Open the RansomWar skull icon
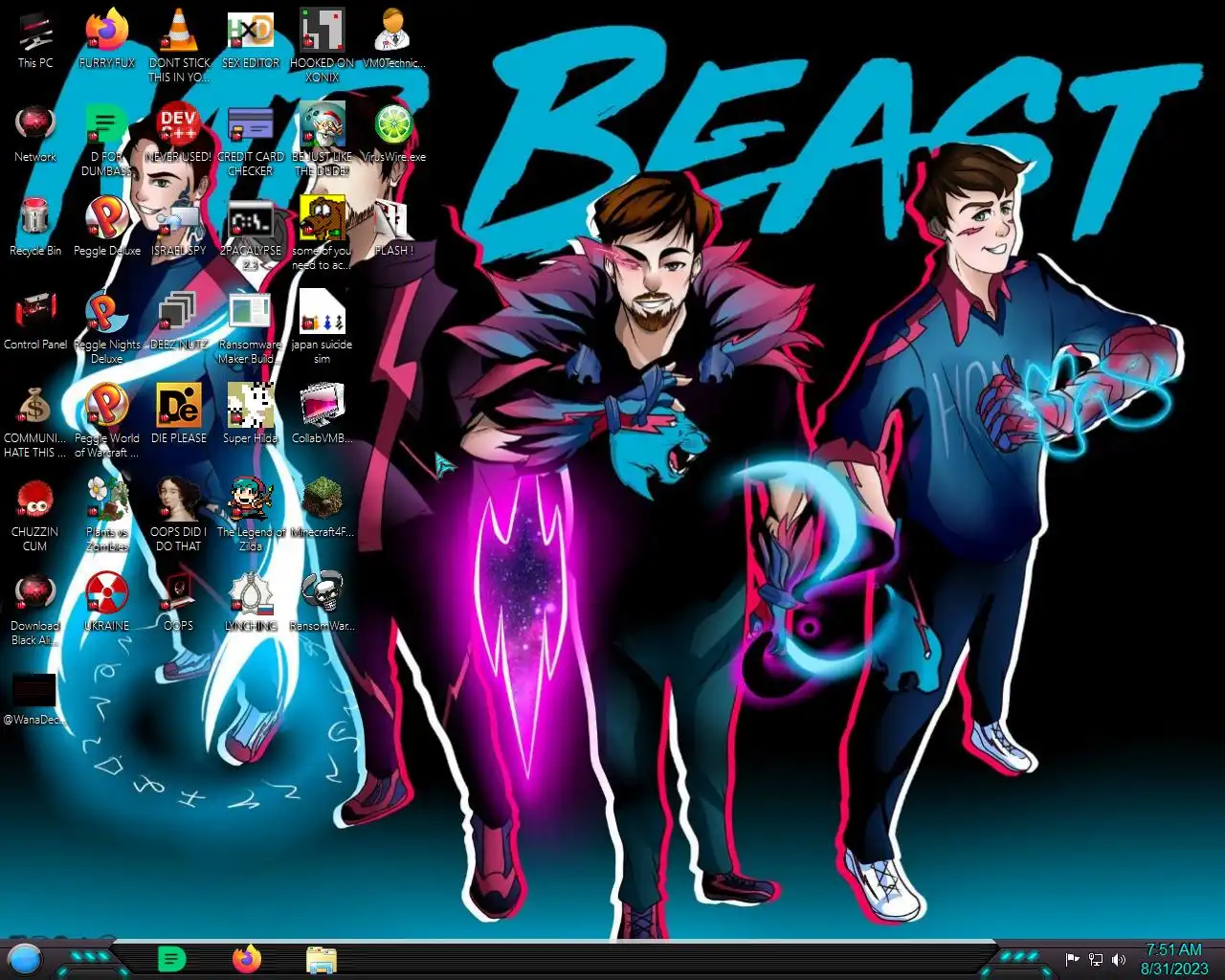This screenshot has width=1225, height=980. click(x=323, y=603)
